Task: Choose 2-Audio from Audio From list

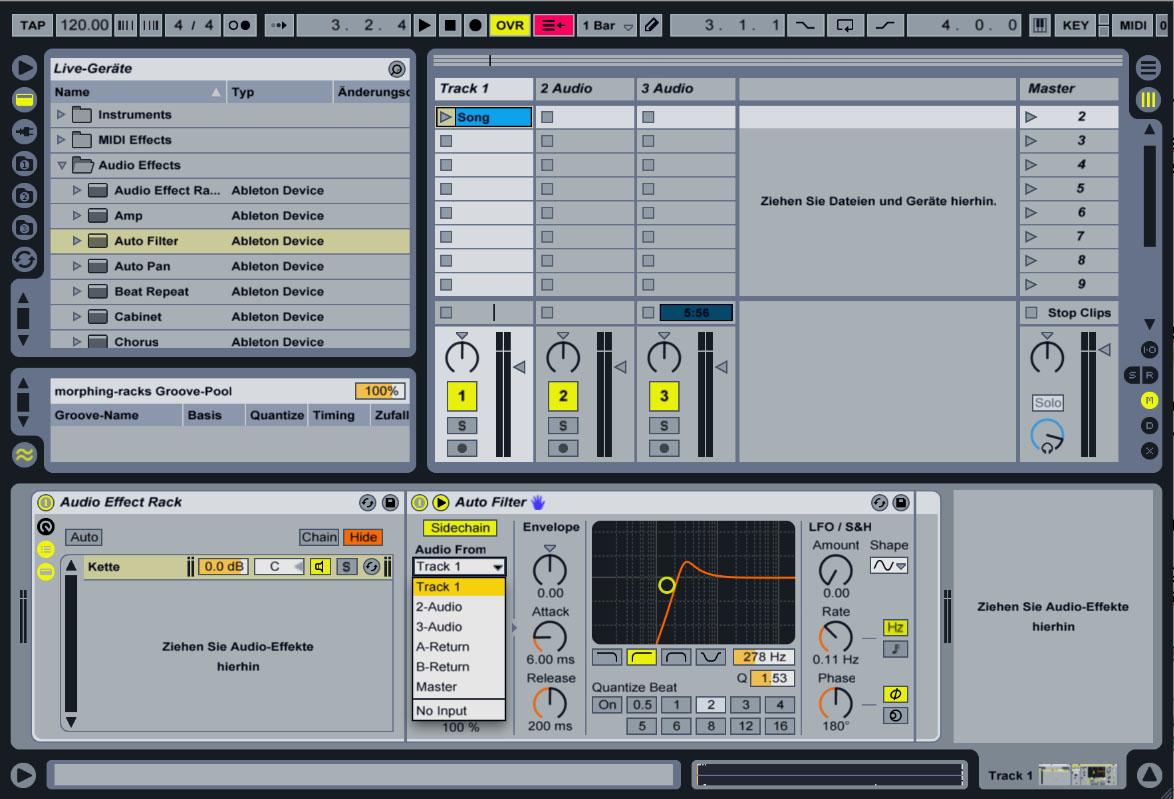Action: pyautogui.click(x=459, y=607)
